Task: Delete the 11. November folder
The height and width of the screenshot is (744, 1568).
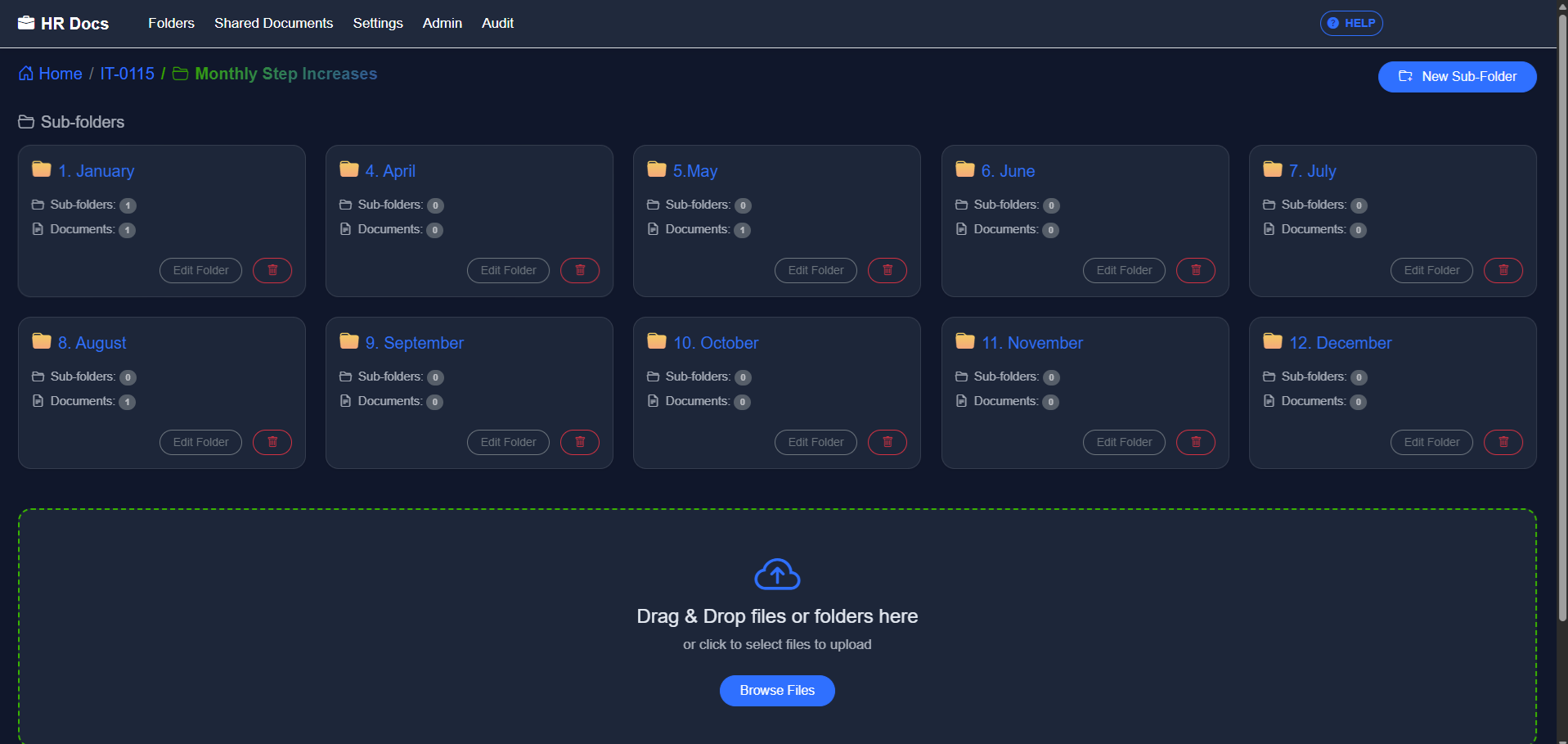Action: tap(1196, 442)
